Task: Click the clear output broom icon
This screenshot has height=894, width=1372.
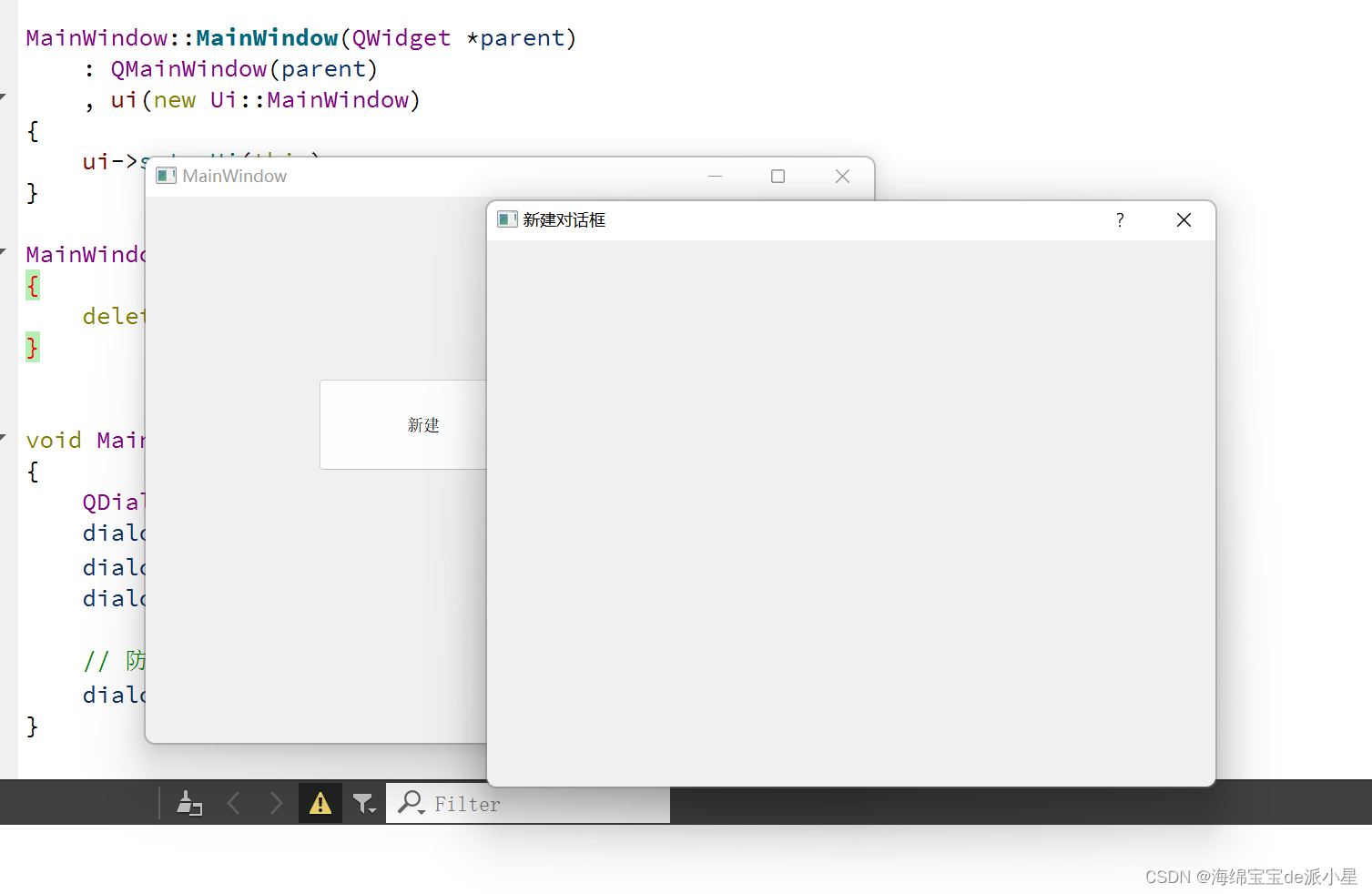Action: [189, 803]
